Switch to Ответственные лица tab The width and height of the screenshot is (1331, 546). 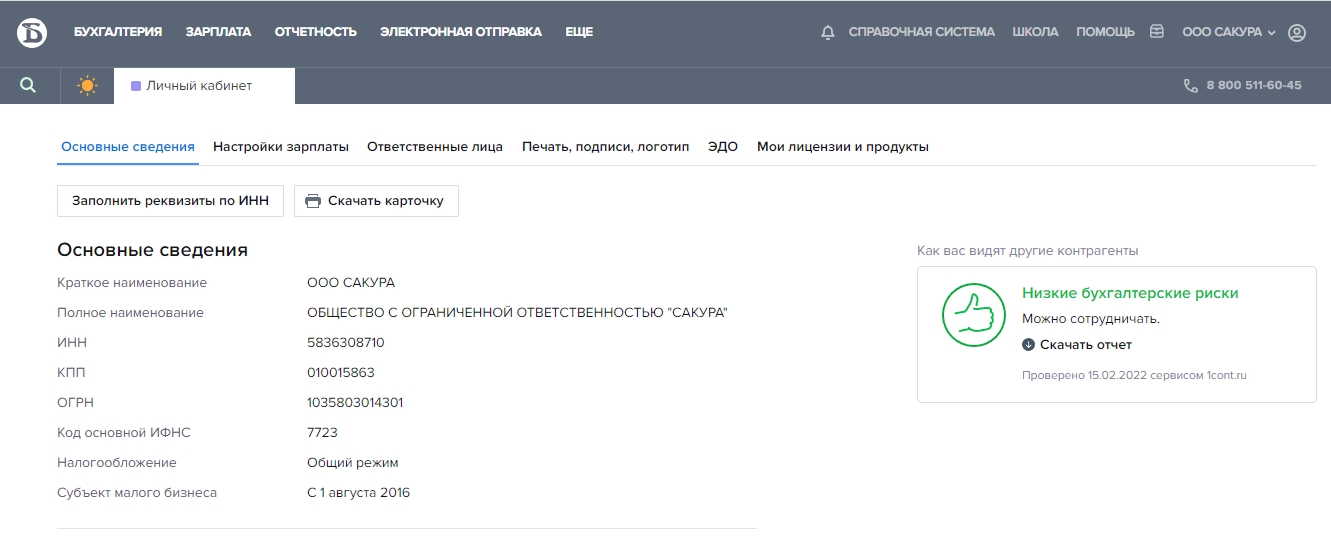point(435,147)
